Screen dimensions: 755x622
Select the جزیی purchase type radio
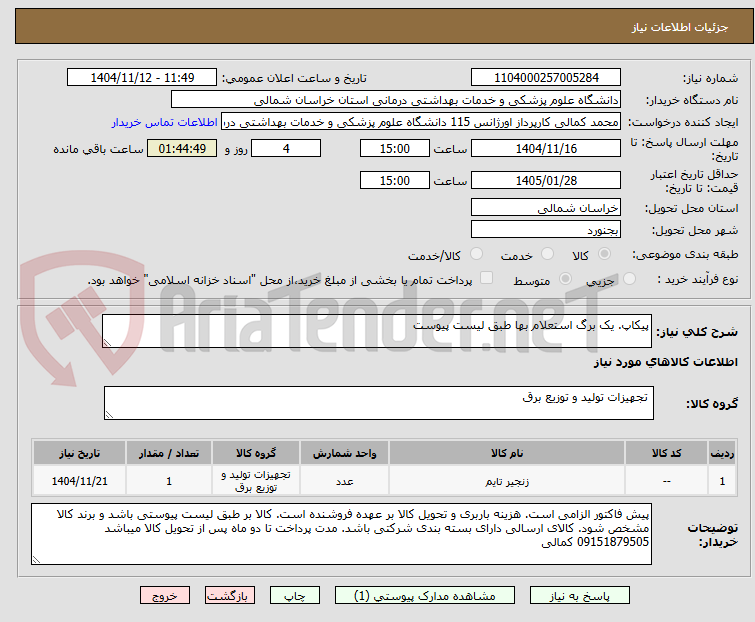pos(629,279)
